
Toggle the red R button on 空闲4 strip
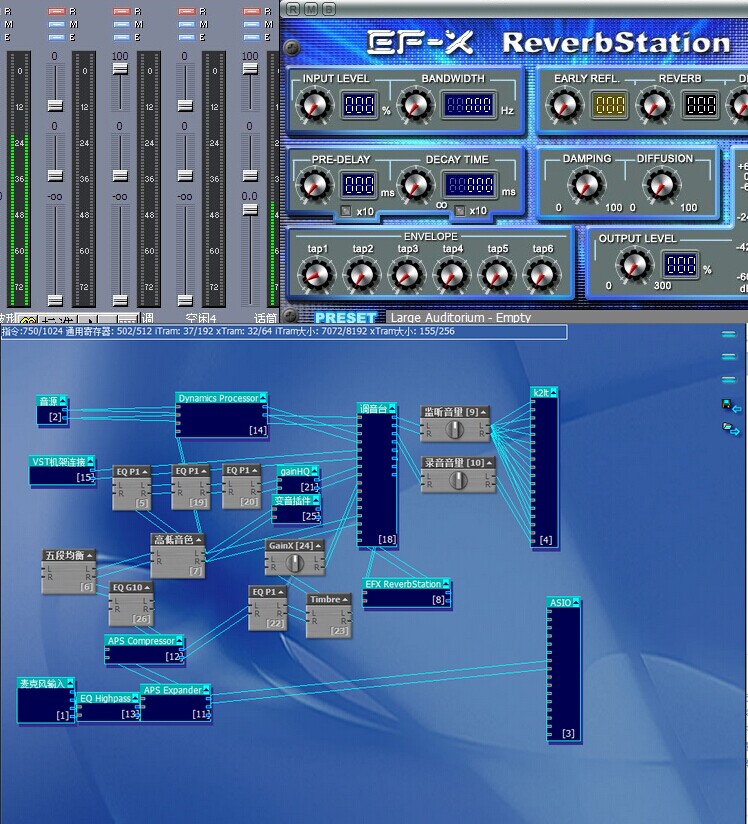[186, 11]
